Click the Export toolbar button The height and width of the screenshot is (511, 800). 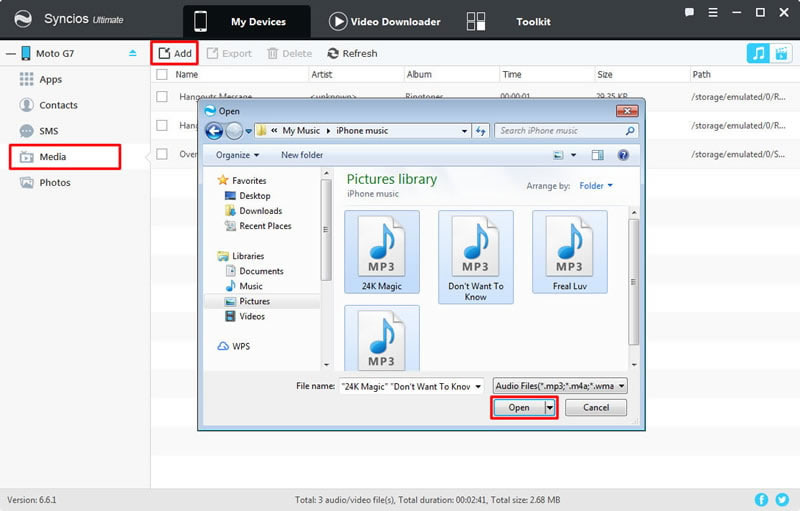pos(229,53)
